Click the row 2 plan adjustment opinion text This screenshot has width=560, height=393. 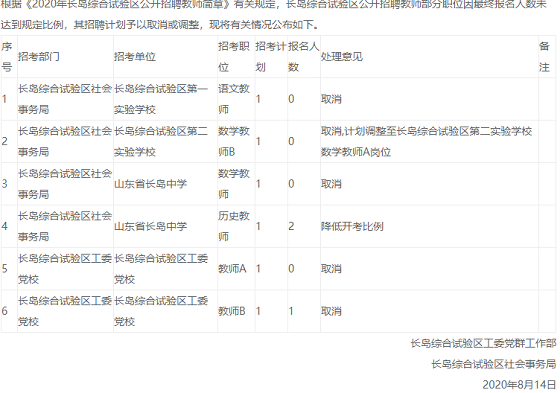tap(426, 141)
